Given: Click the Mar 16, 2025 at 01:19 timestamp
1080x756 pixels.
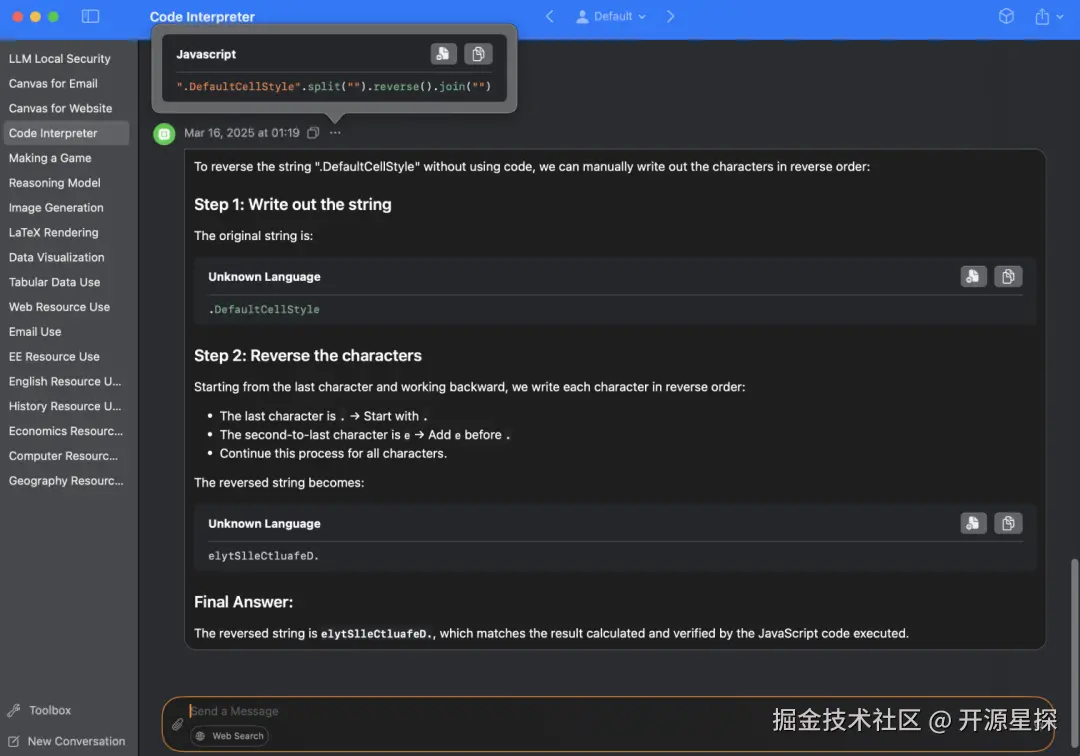Looking at the screenshot, I should 241,133.
